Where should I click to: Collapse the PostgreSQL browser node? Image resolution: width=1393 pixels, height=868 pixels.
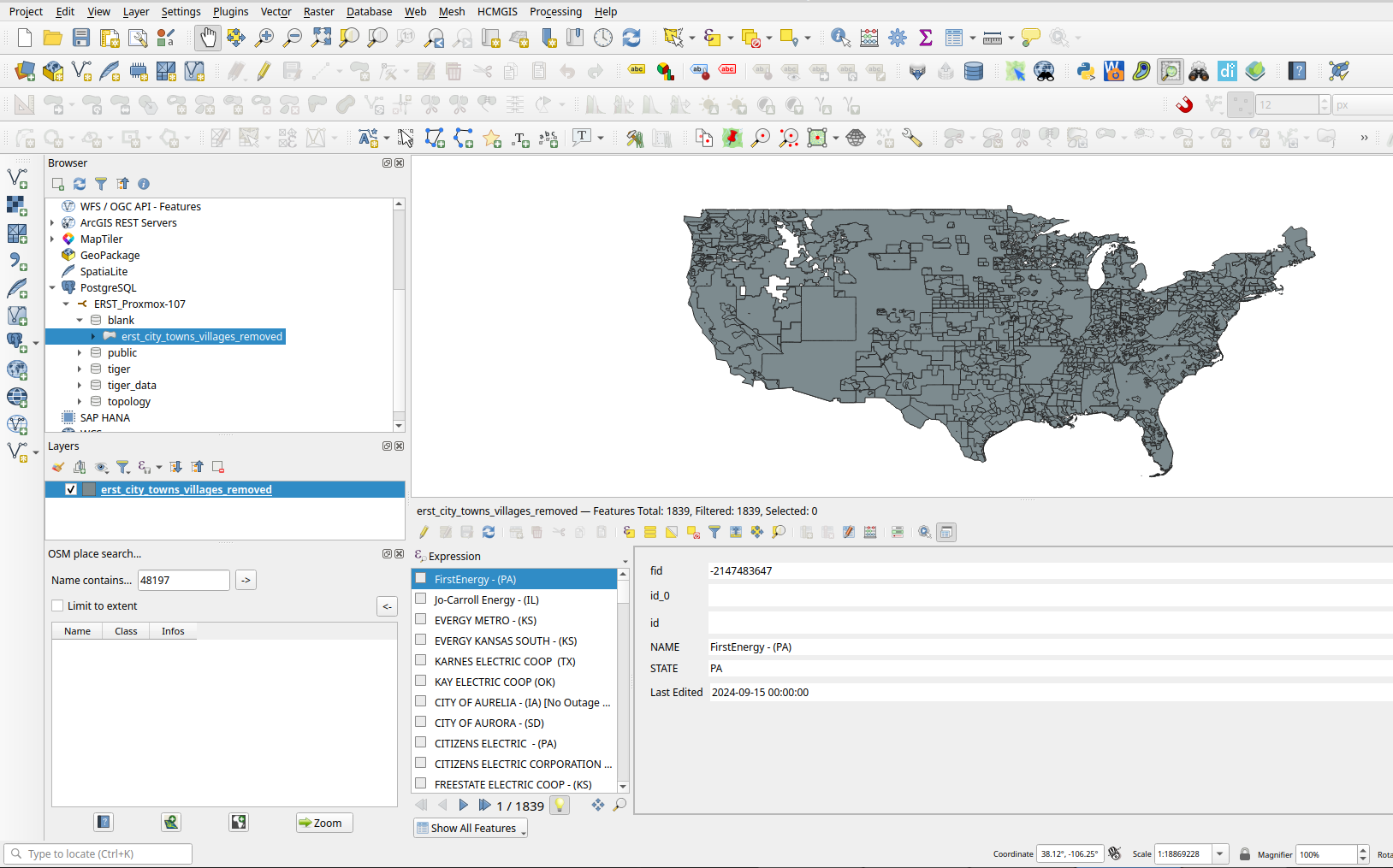click(52, 288)
